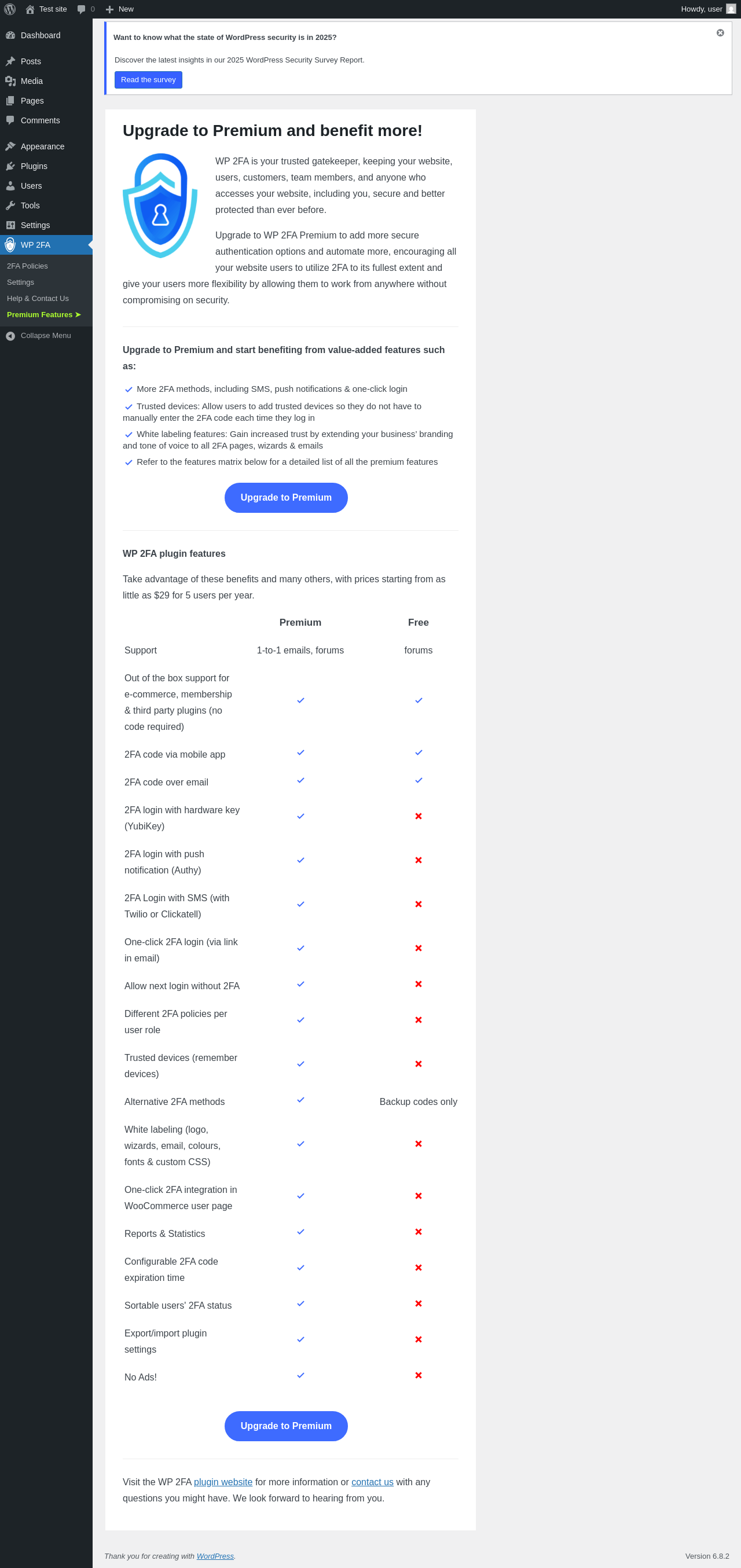
Task: Click the WP 2FA shield logo image
Action: click(160, 205)
